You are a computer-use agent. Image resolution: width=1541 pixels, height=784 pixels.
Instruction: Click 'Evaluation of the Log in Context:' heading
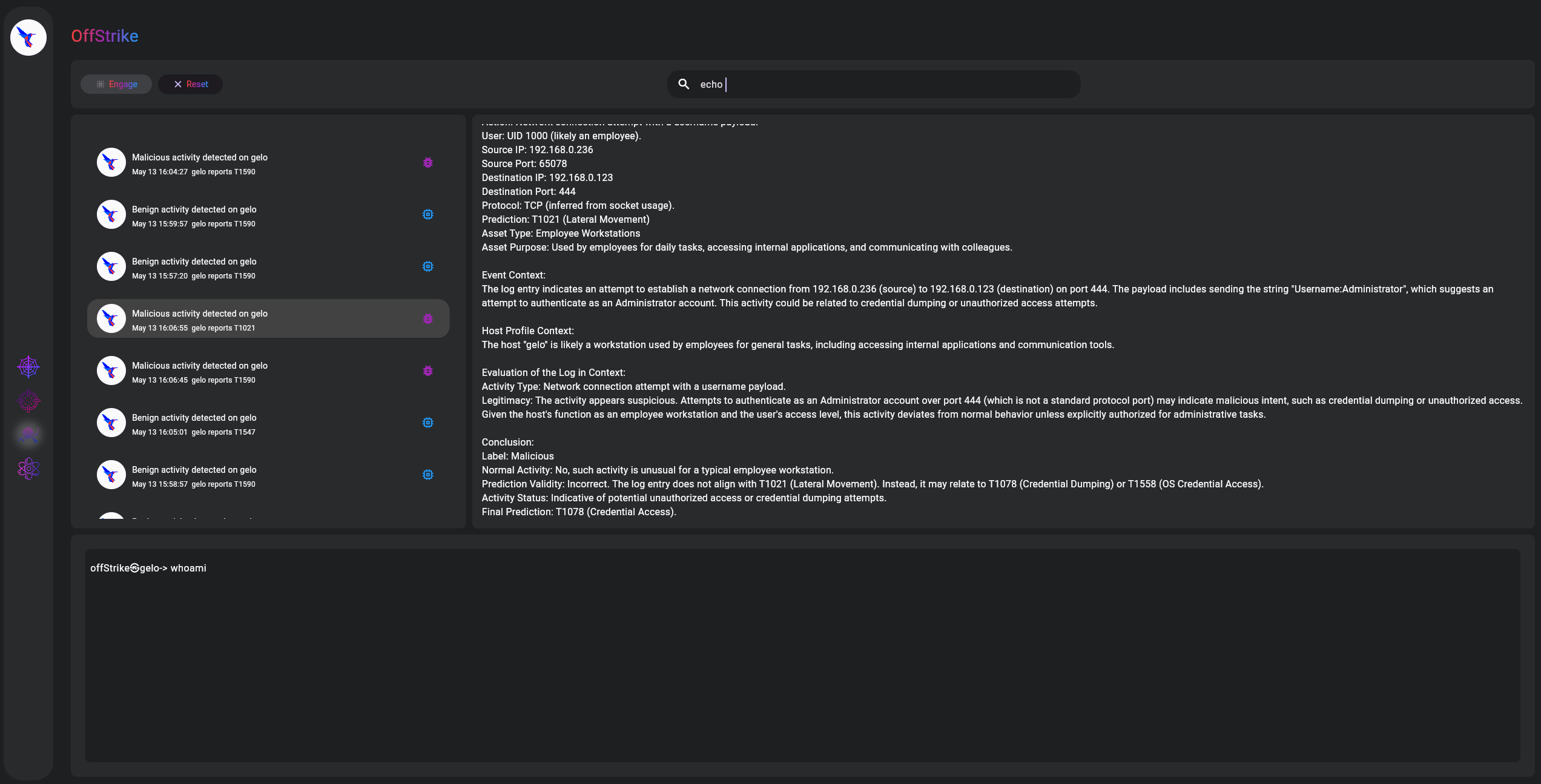click(x=553, y=372)
